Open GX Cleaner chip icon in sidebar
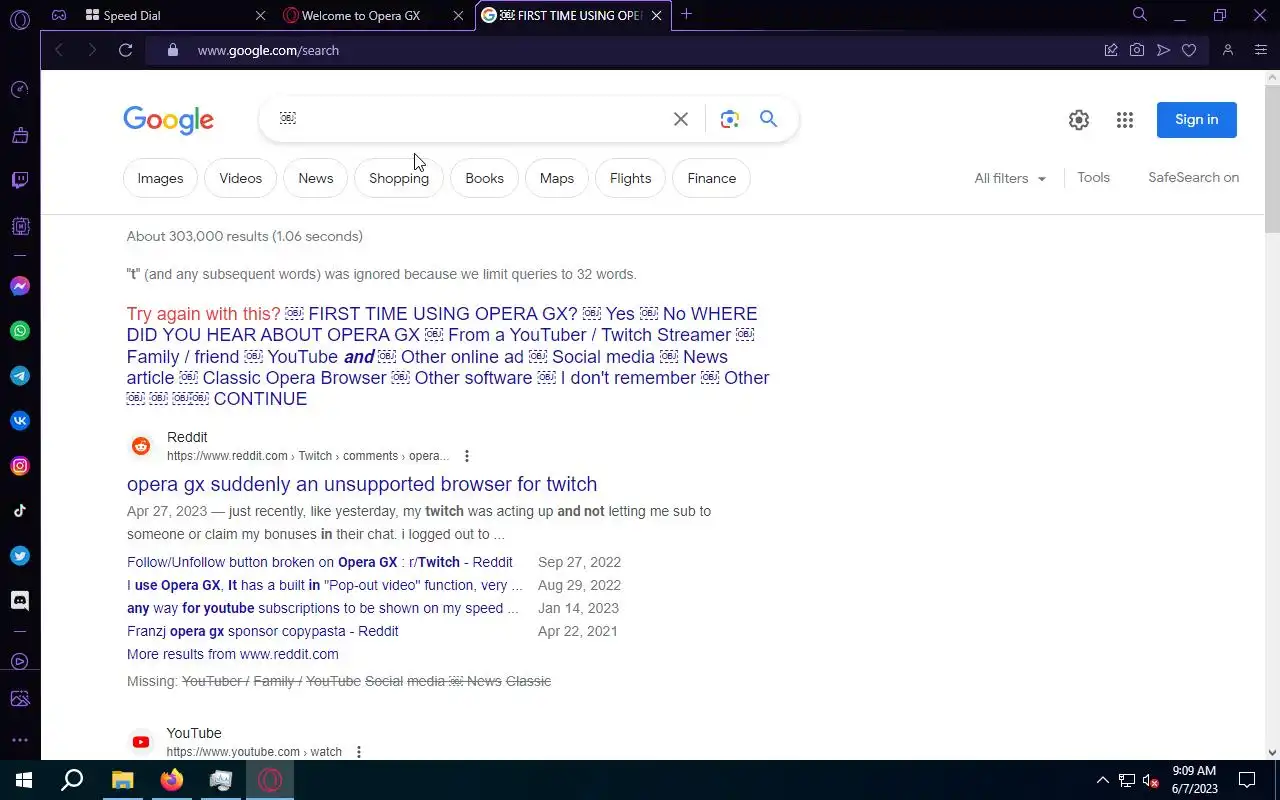Viewport: 1280px width, 800px height. [x=20, y=227]
